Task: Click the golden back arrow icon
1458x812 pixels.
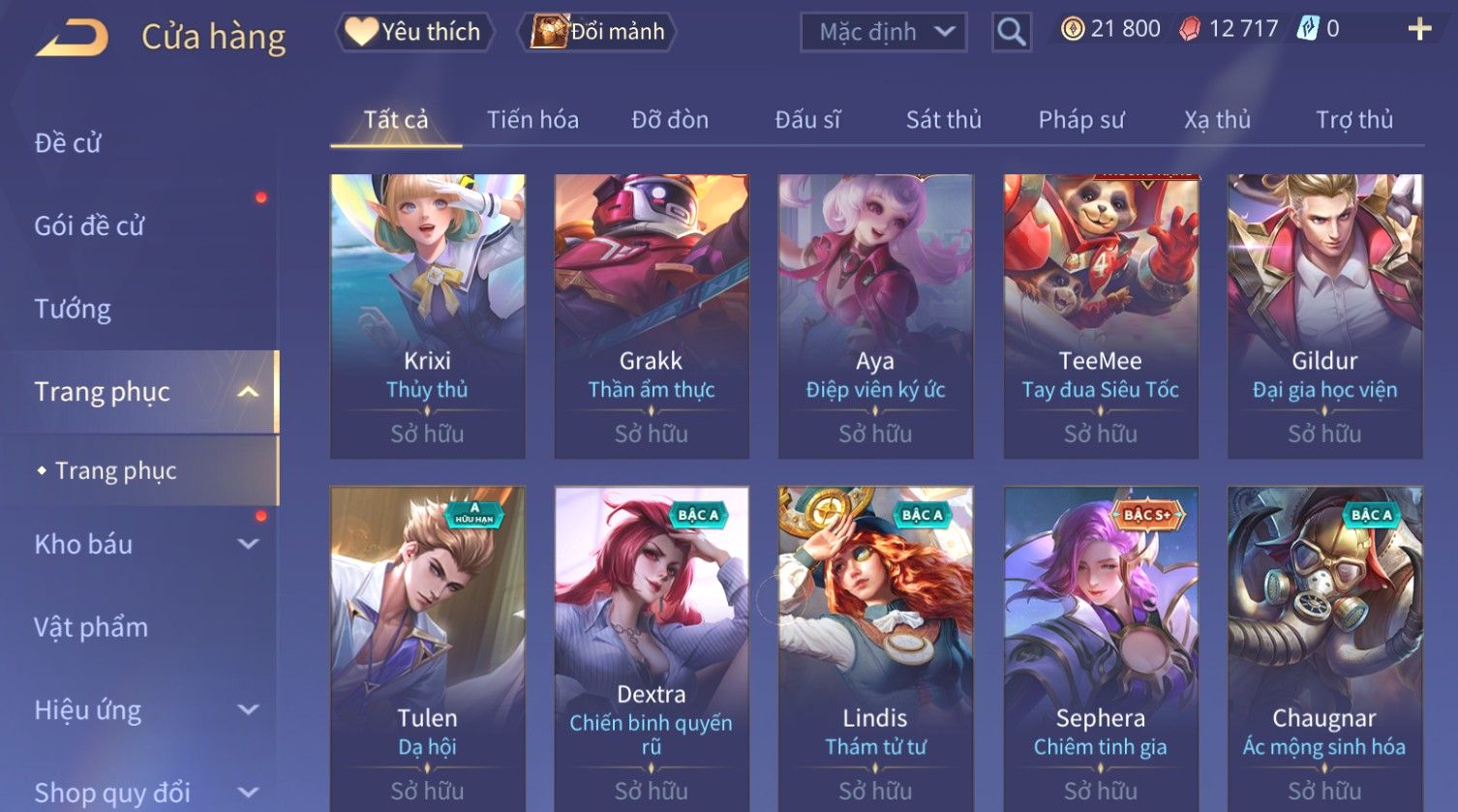Action: click(72, 37)
